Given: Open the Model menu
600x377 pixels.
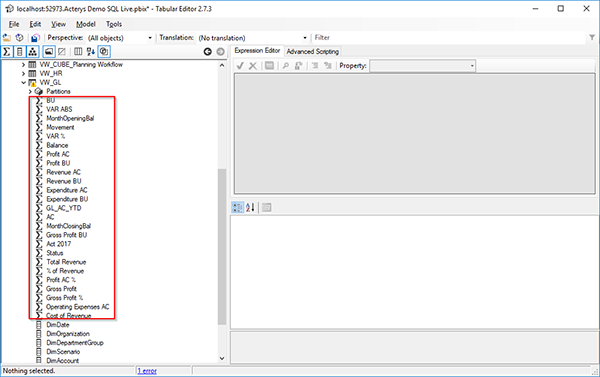Looking at the screenshot, I should tap(86, 24).
